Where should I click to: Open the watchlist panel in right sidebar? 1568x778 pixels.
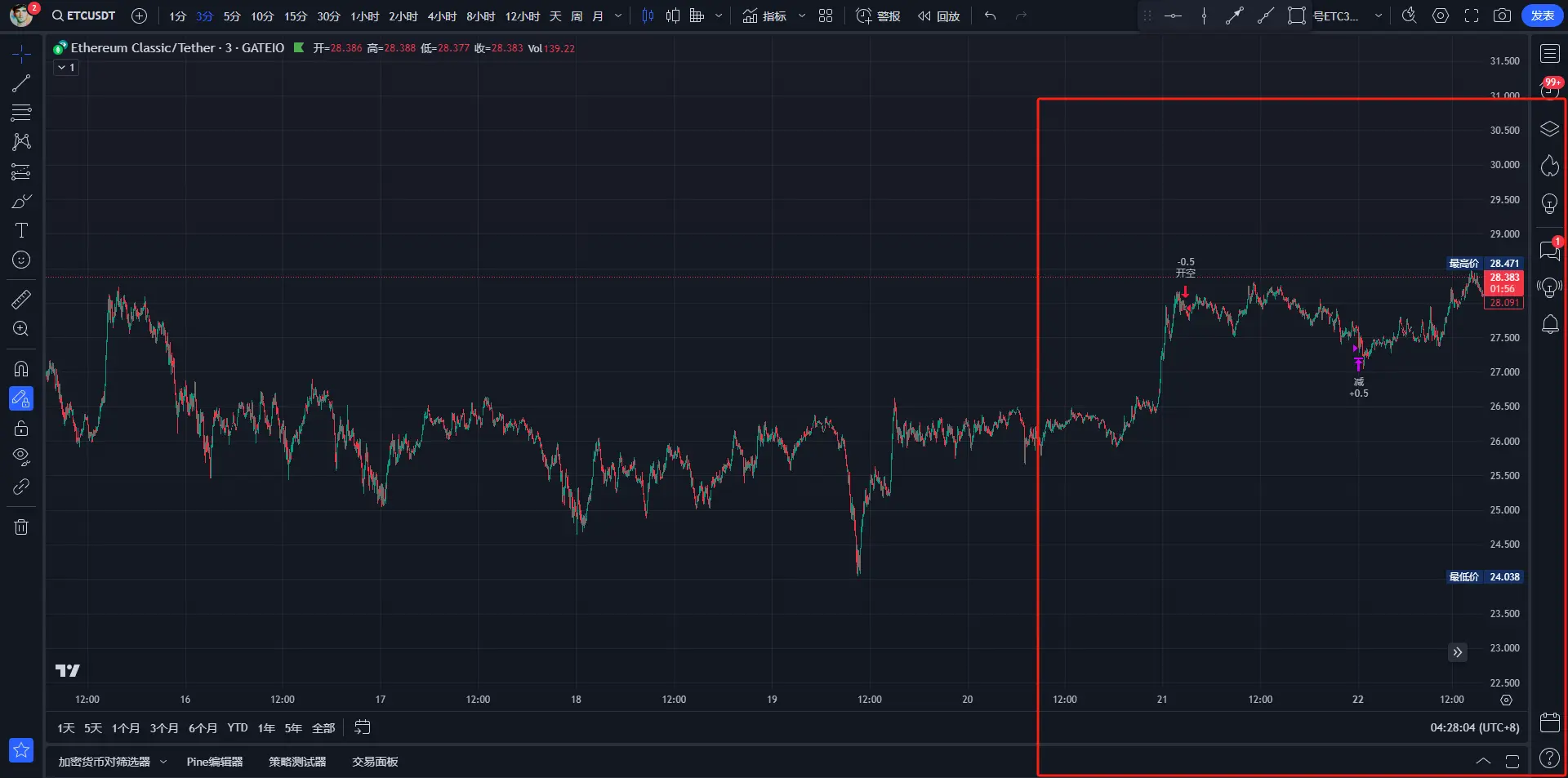(x=1549, y=54)
